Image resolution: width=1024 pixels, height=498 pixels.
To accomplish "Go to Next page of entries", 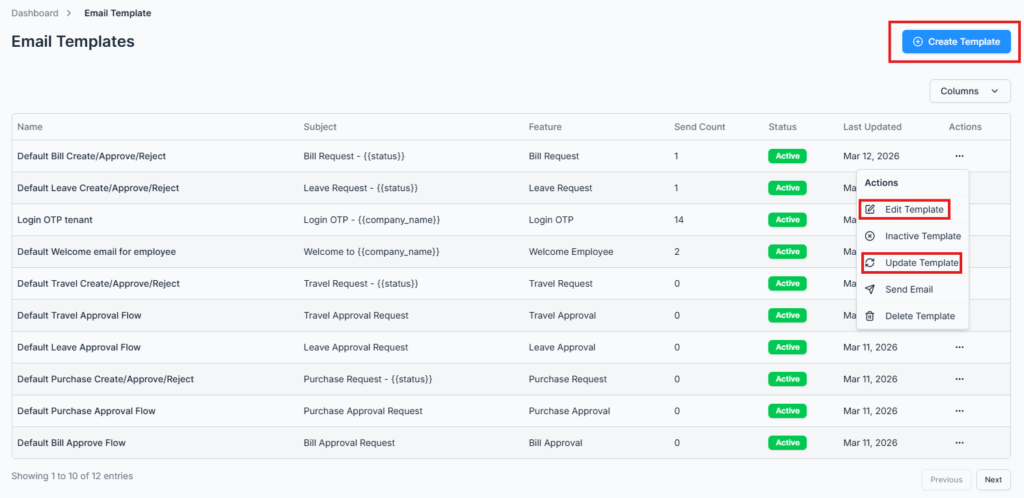I will [993, 479].
